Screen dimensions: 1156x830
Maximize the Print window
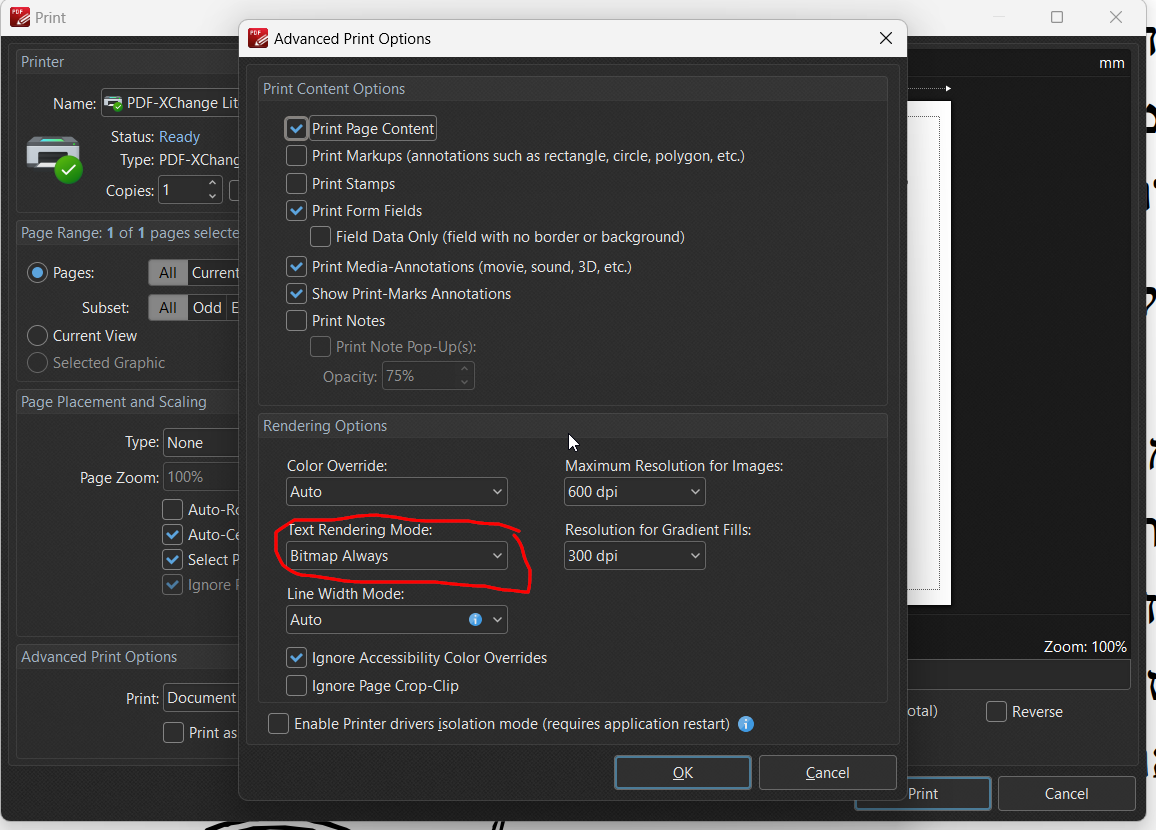(1057, 17)
